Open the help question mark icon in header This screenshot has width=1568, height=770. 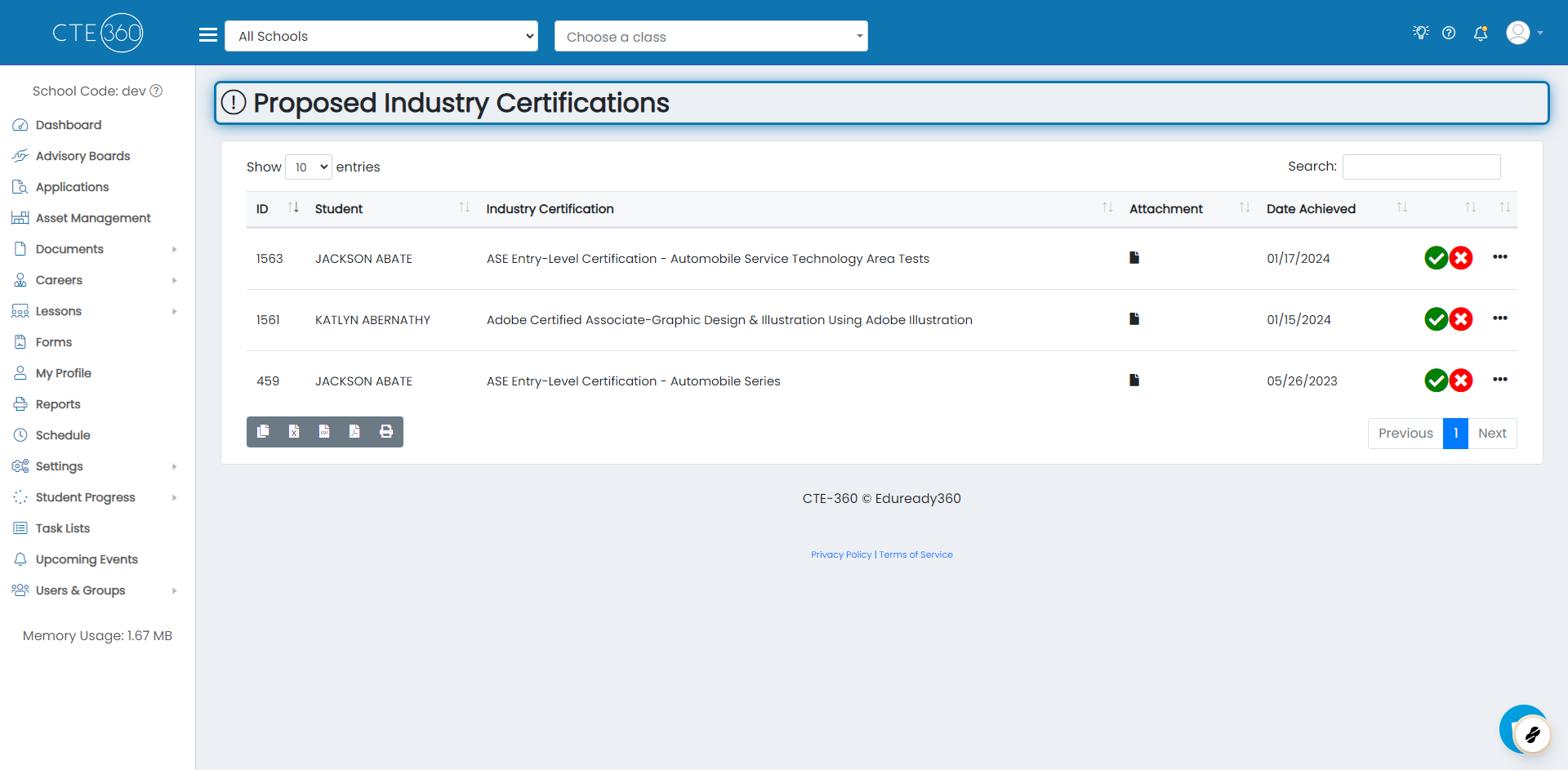1449,33
